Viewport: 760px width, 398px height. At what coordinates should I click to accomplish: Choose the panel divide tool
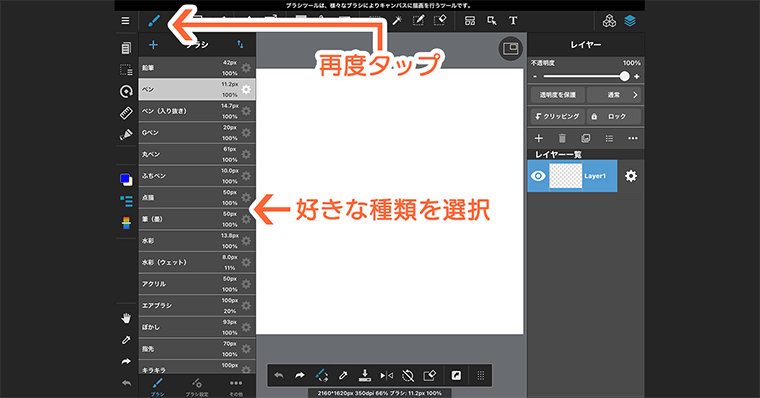(x=470, y=21)
